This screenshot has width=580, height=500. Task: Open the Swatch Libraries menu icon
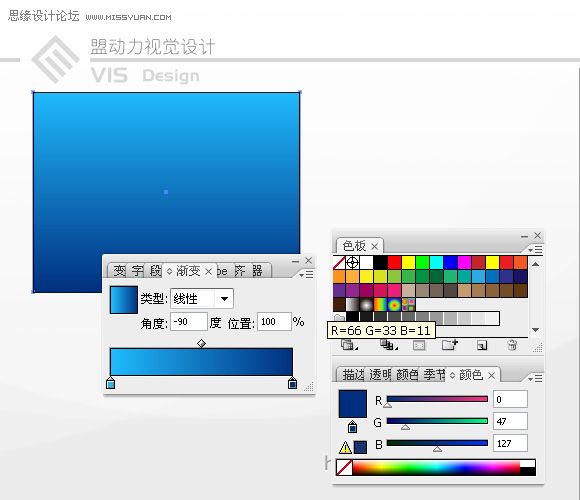348,345
